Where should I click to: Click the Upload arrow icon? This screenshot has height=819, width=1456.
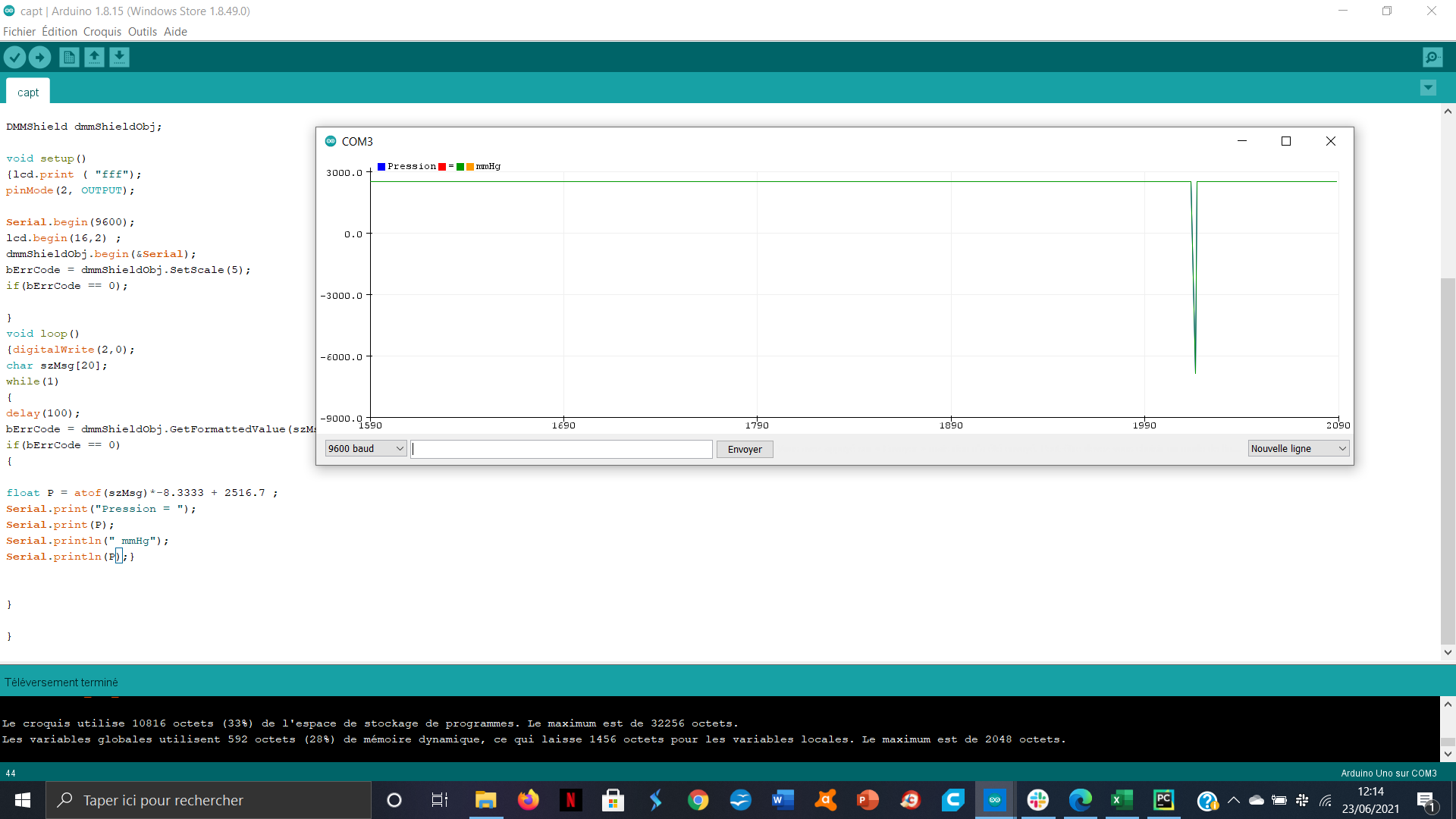[39, 57]
